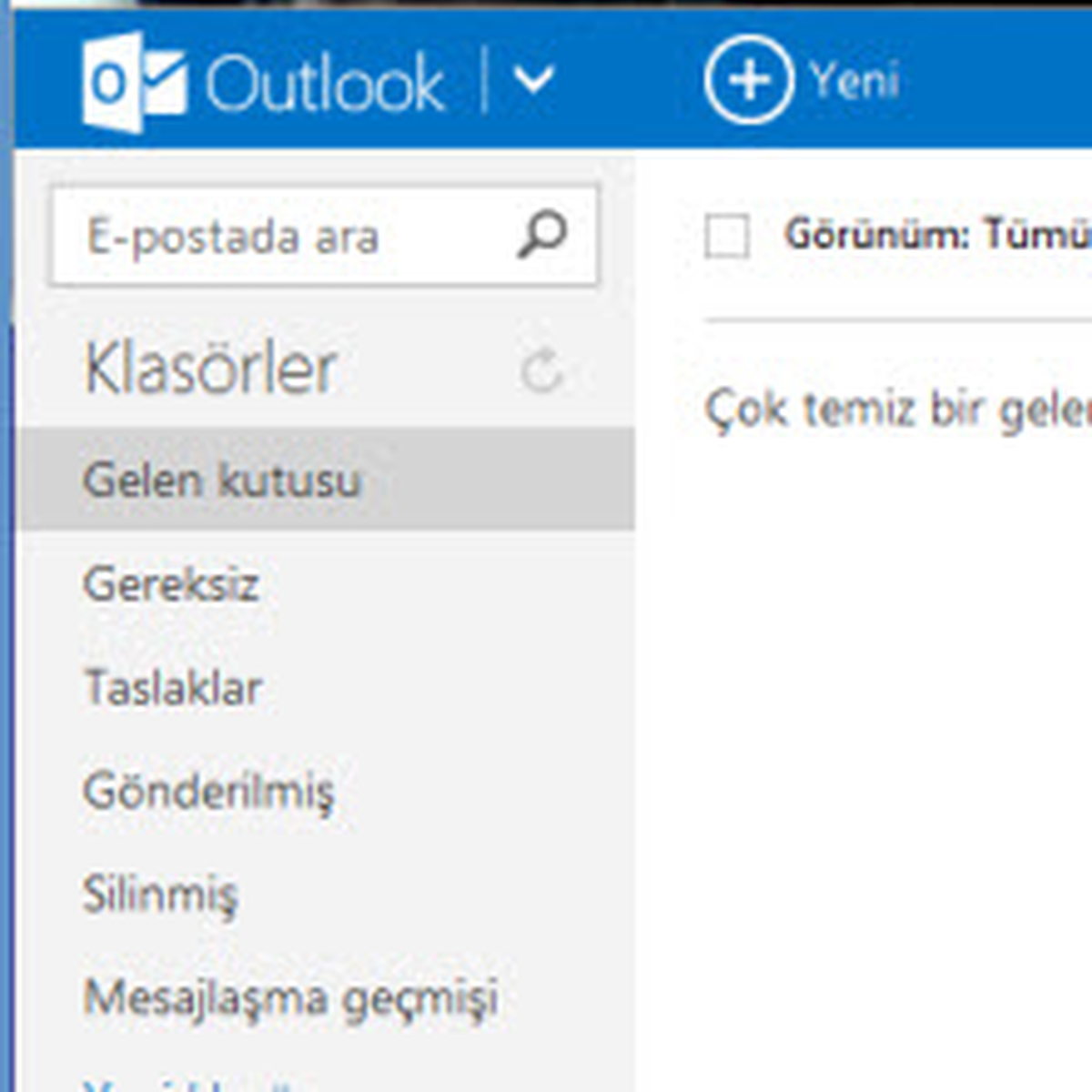Open the Görünüm: Tümü view filter
Screen dimensions: 1092x1092
[x=937, y=235]
